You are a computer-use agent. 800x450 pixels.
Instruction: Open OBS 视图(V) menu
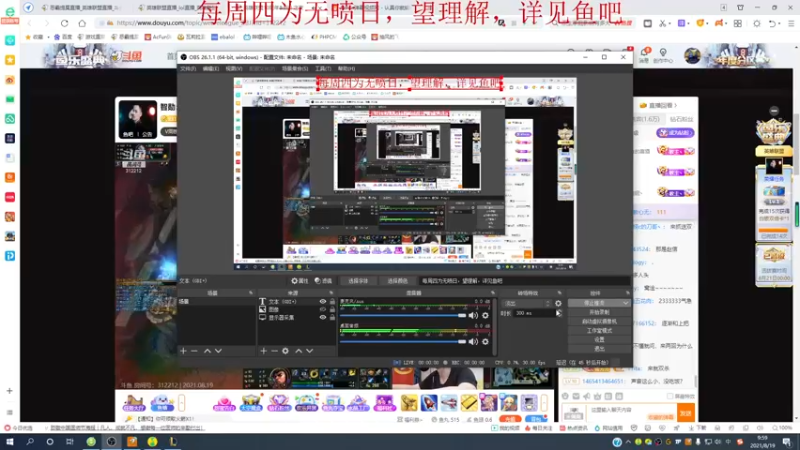pyautogui.click(x=234, y=68)
